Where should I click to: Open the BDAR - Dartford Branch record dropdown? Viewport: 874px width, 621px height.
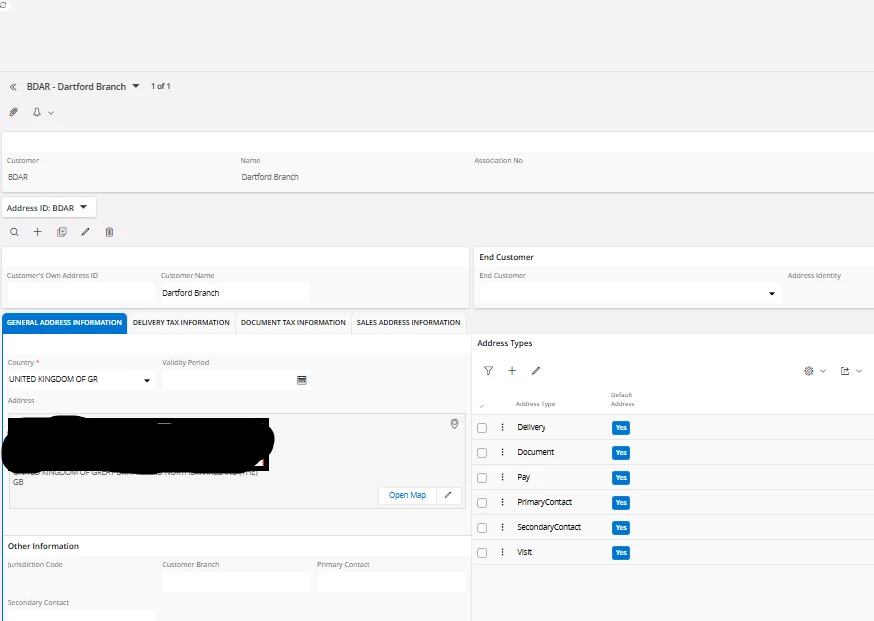(135, 86)
